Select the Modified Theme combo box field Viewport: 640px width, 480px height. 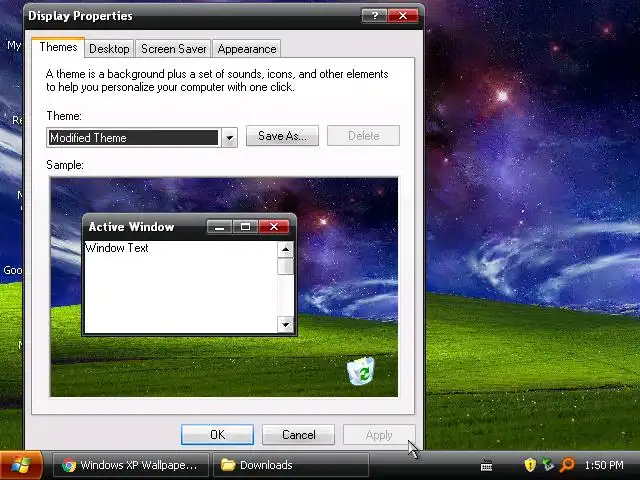click(x=142, y=138)
